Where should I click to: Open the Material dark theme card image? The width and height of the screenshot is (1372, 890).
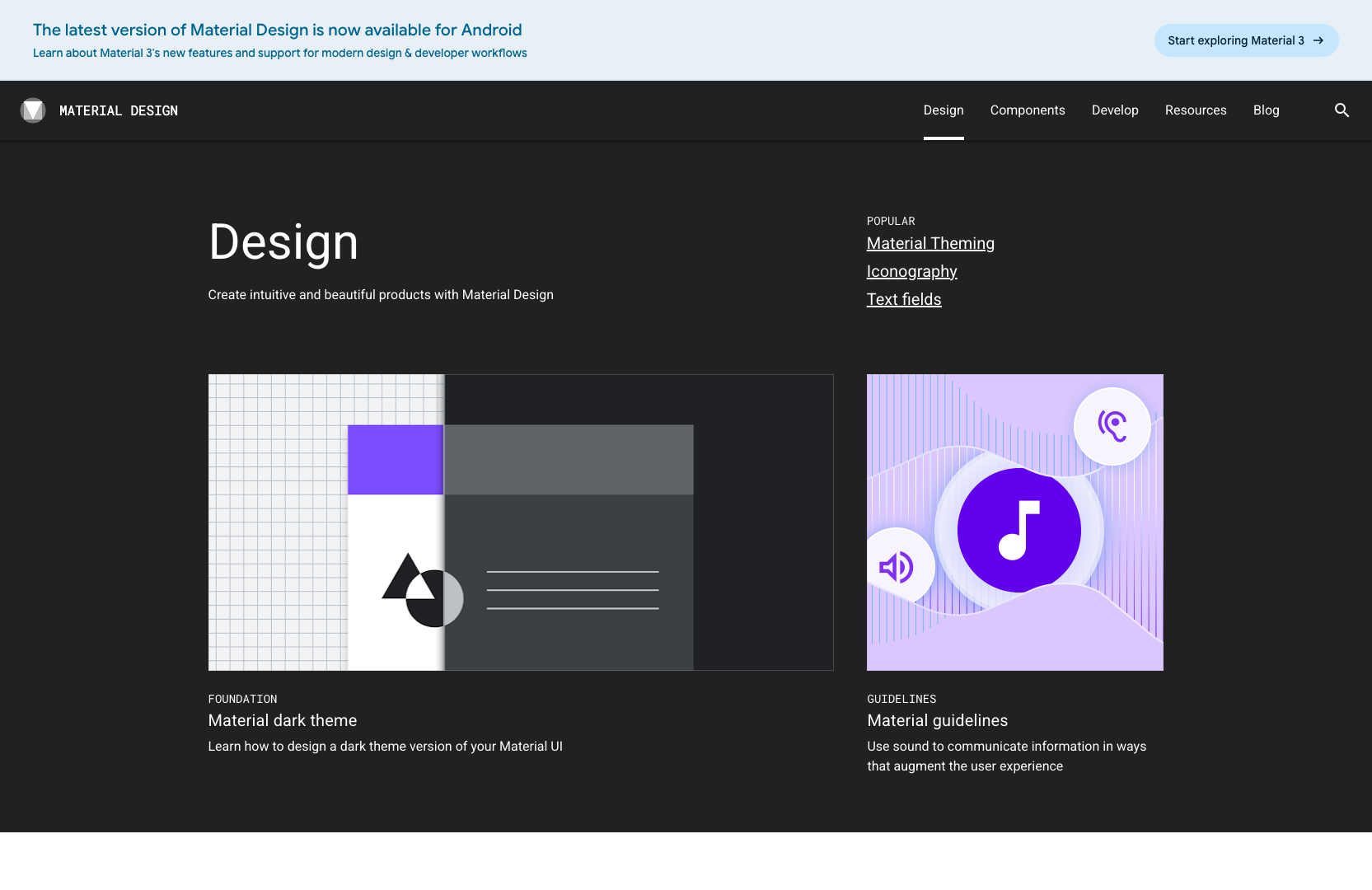point(520,522)
